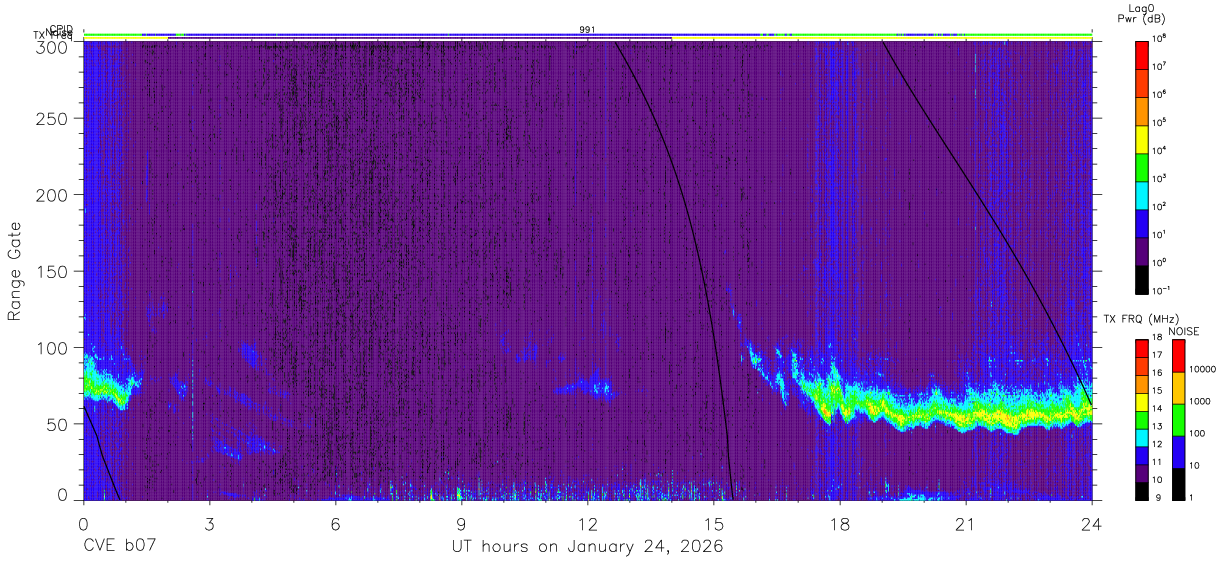
Task: Click the black segment of Lag0 Pwr colorbar
Action: [x=1141, y=278]
